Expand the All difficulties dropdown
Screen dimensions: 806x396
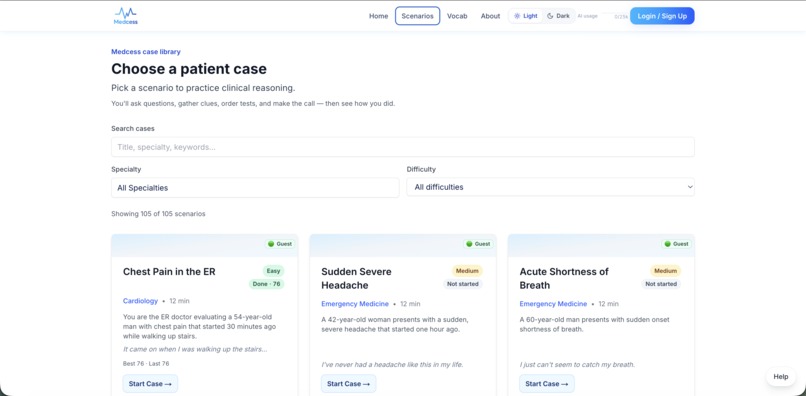[551, 187]
